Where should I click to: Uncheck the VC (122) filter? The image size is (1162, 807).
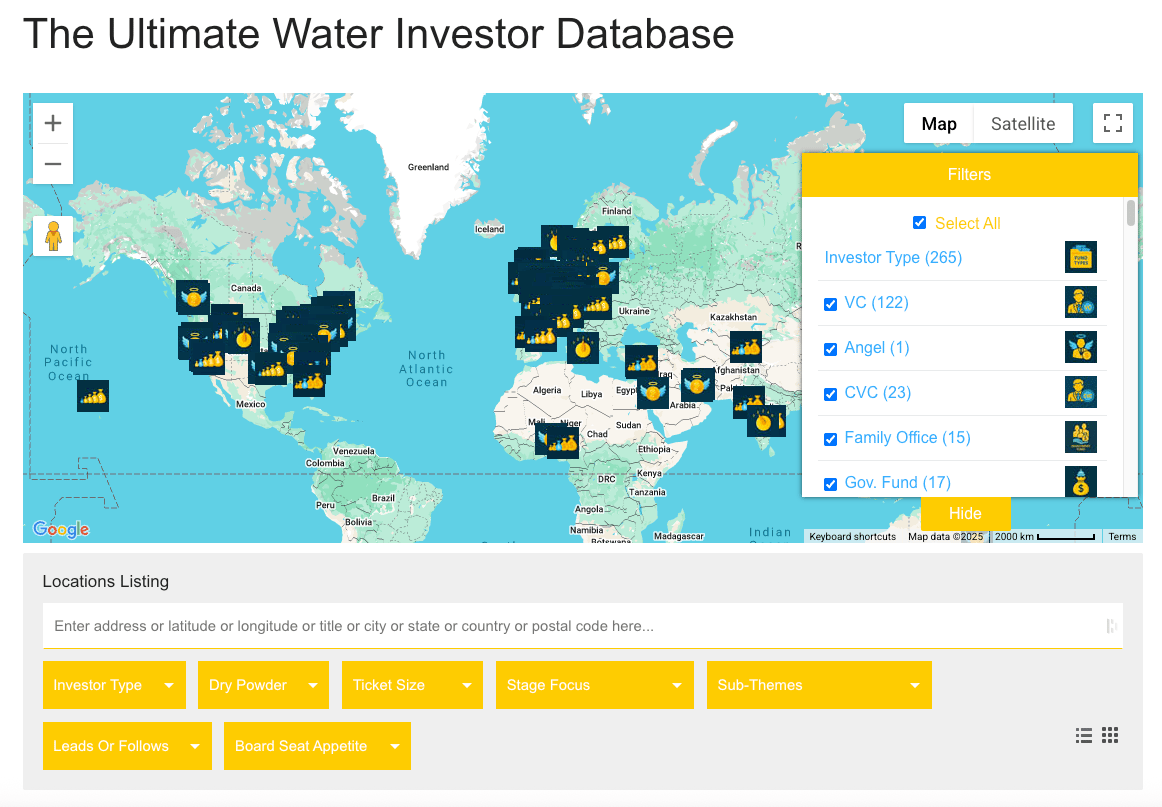[831, 304]
